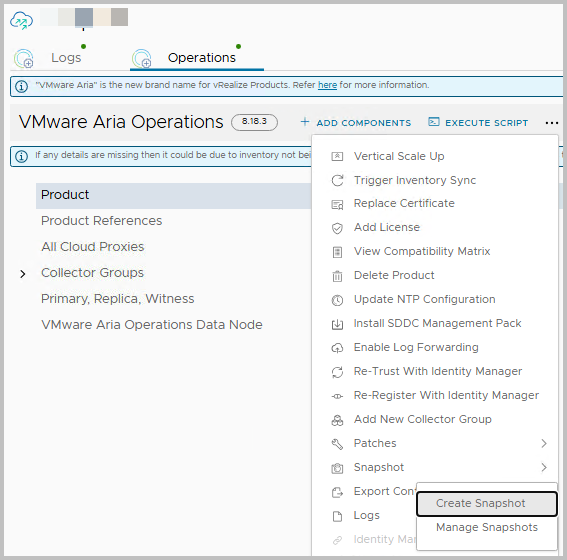Viewport: 567px width, 560px height.
Task: Click the Update NTP Configuration clock icon
Action: coord(337,300)
